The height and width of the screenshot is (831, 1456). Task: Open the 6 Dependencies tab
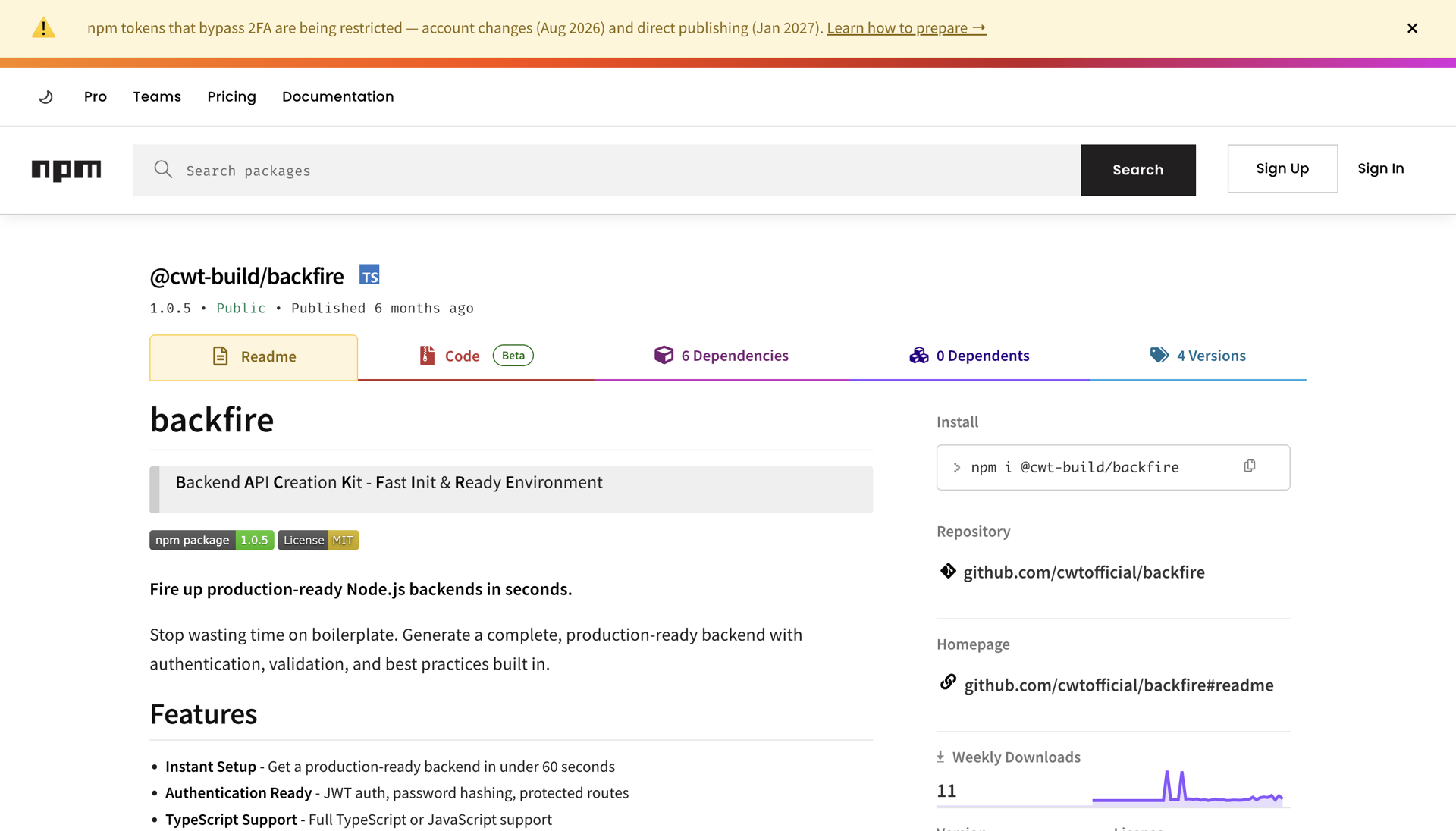click(721, 356)
